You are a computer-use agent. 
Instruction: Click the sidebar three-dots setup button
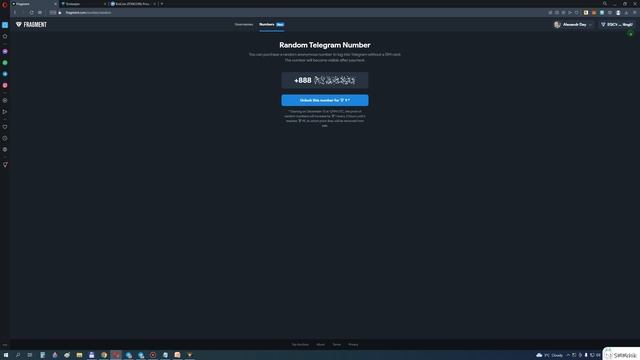click(x=5, y=345)
